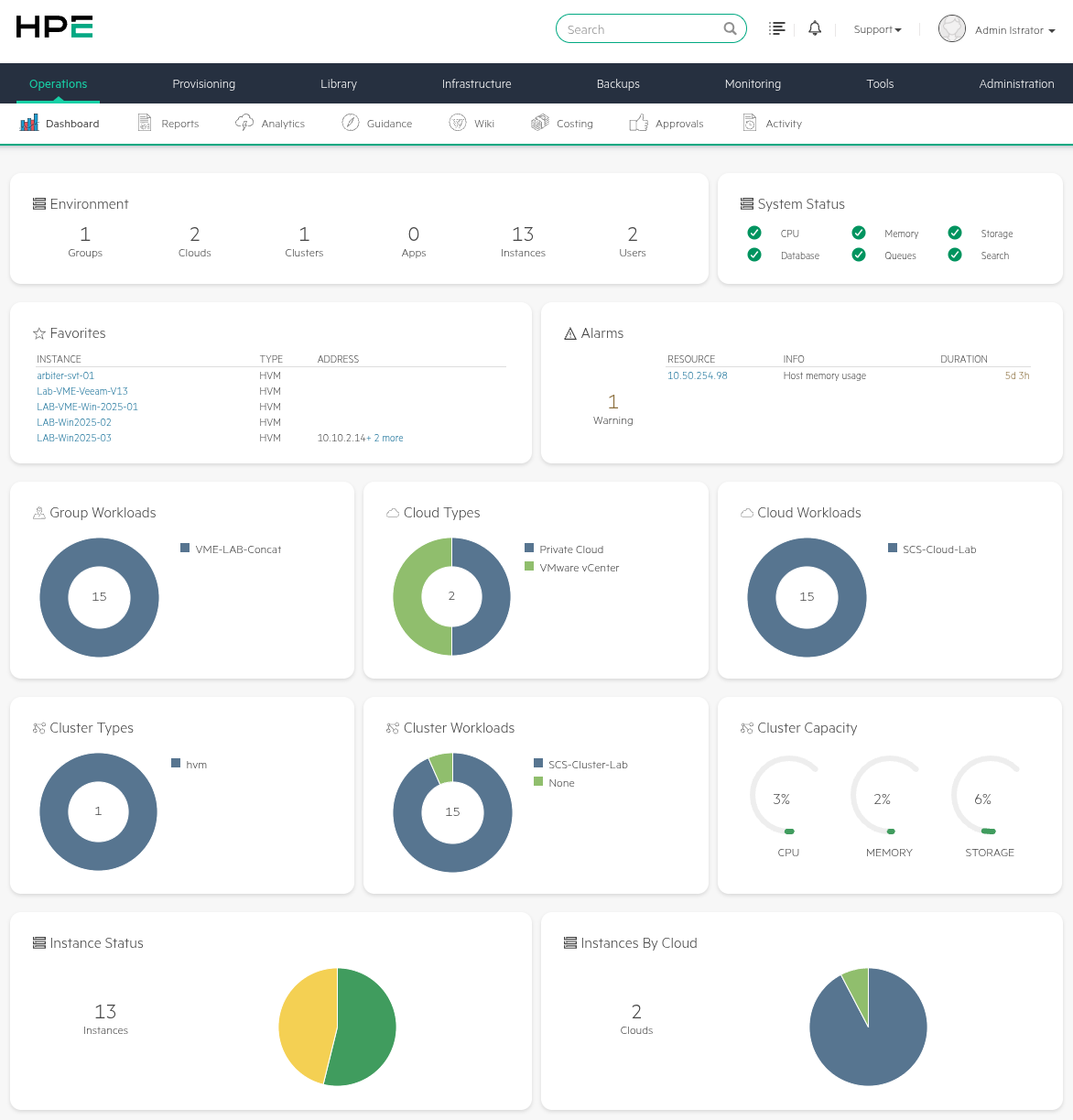Select the Guidance compass icon

351,123
